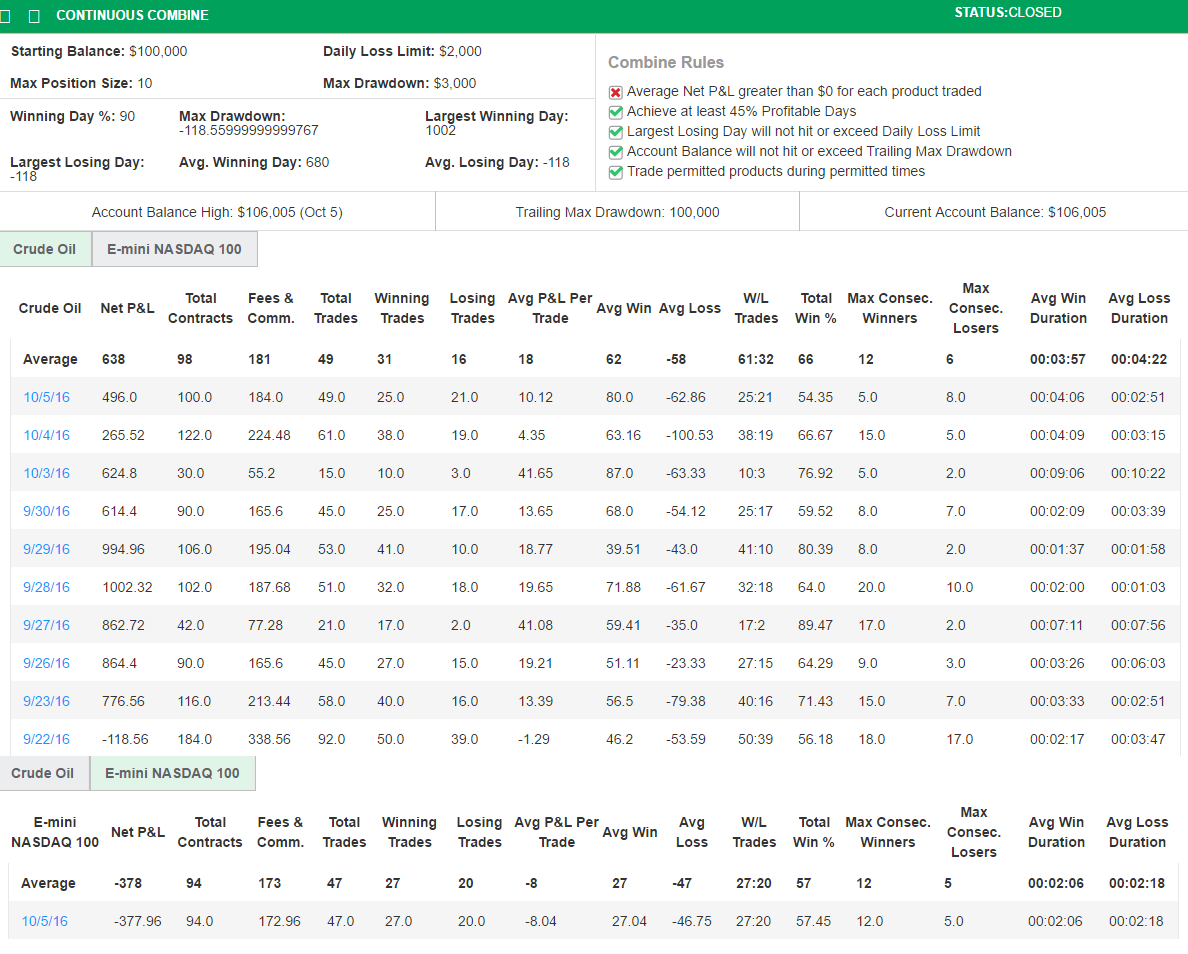Switch to the E-mini NASDAQ 100 tab
Image resolution: width=1188 pixels, height=954 pixels.
click(174, 248)
